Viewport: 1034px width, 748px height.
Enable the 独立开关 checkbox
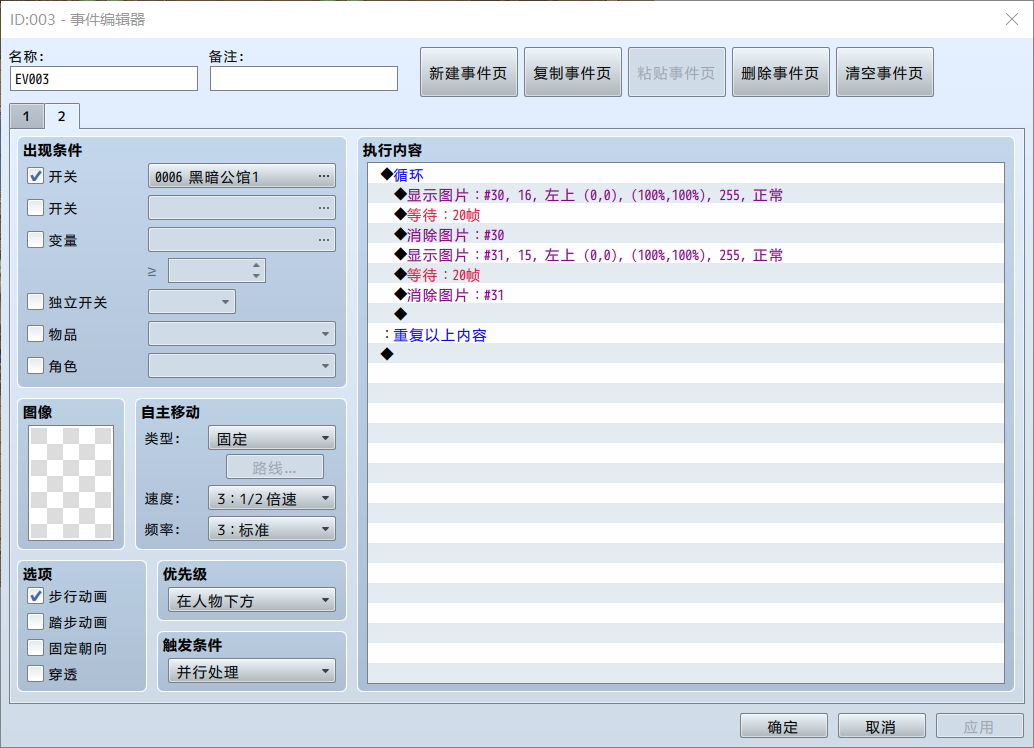(x=36, y=302)
